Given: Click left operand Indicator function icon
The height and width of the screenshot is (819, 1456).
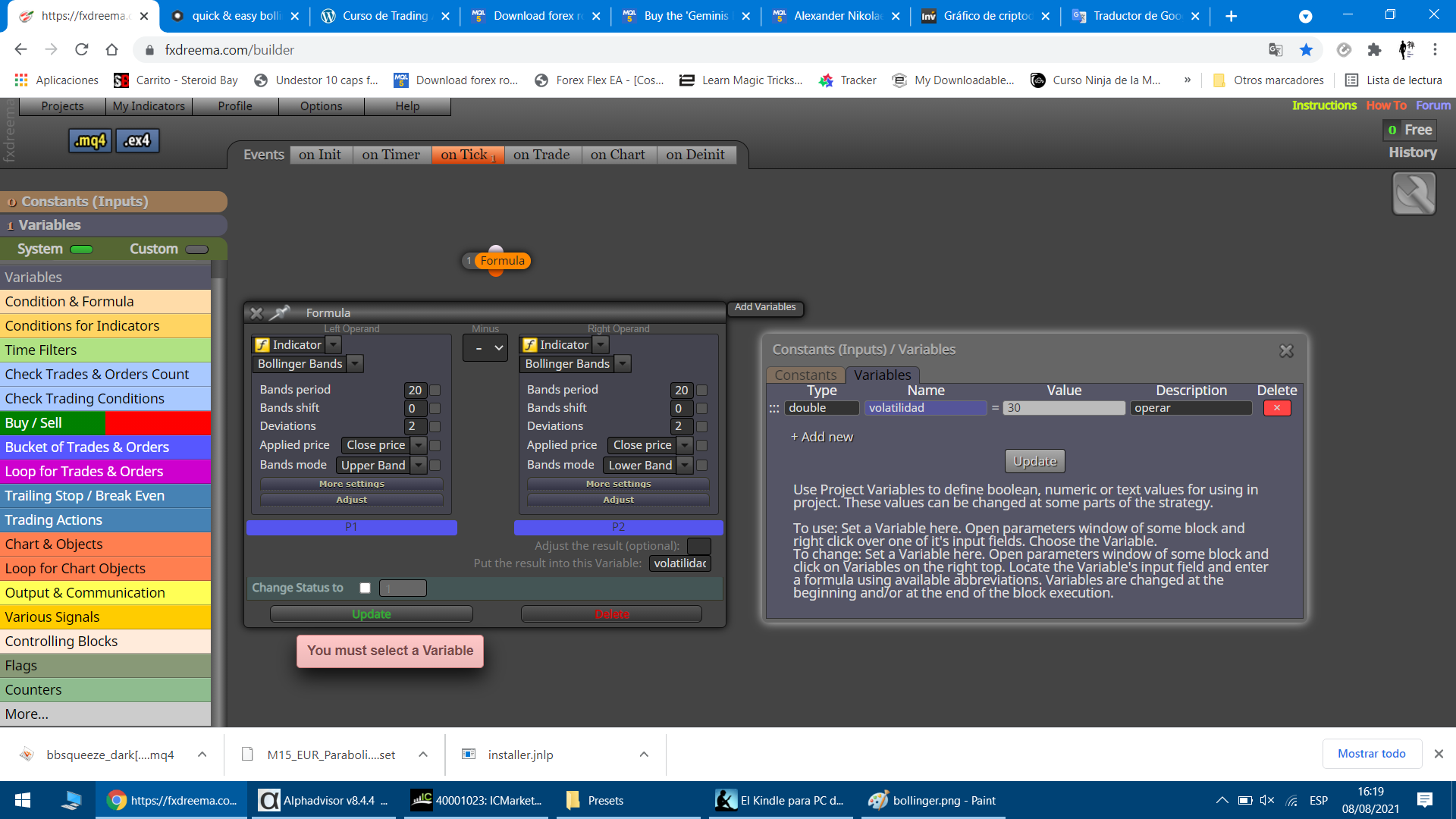Looking at the screenshot, I should coord(262,345).
